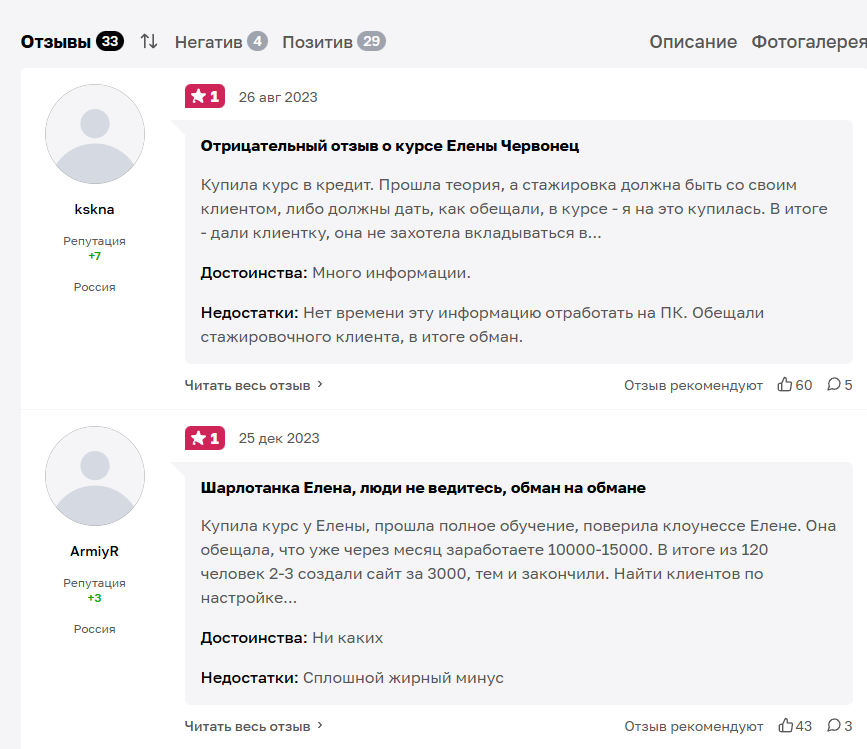Viewport: 867px width, 749px height.
Task: Like kskna's review with thumbs-up icon
Action: pyautogui.click(x=785, y=385)
